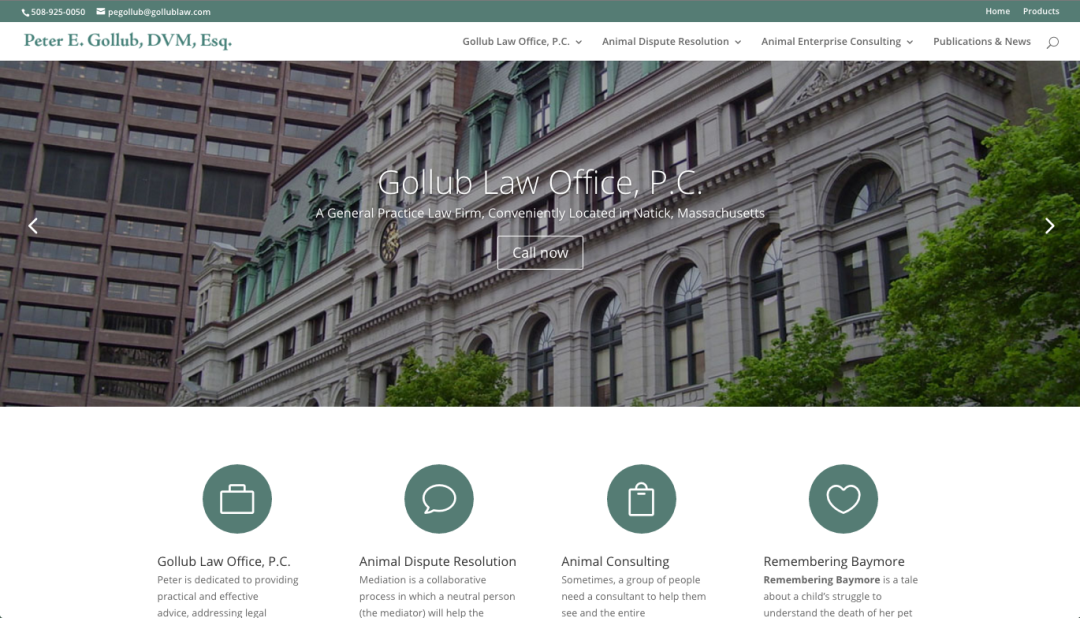The image size is (1080, 618).
Task: Go to previous slide with left arrow
Action: pyautogui.click(x=33, y=226)
